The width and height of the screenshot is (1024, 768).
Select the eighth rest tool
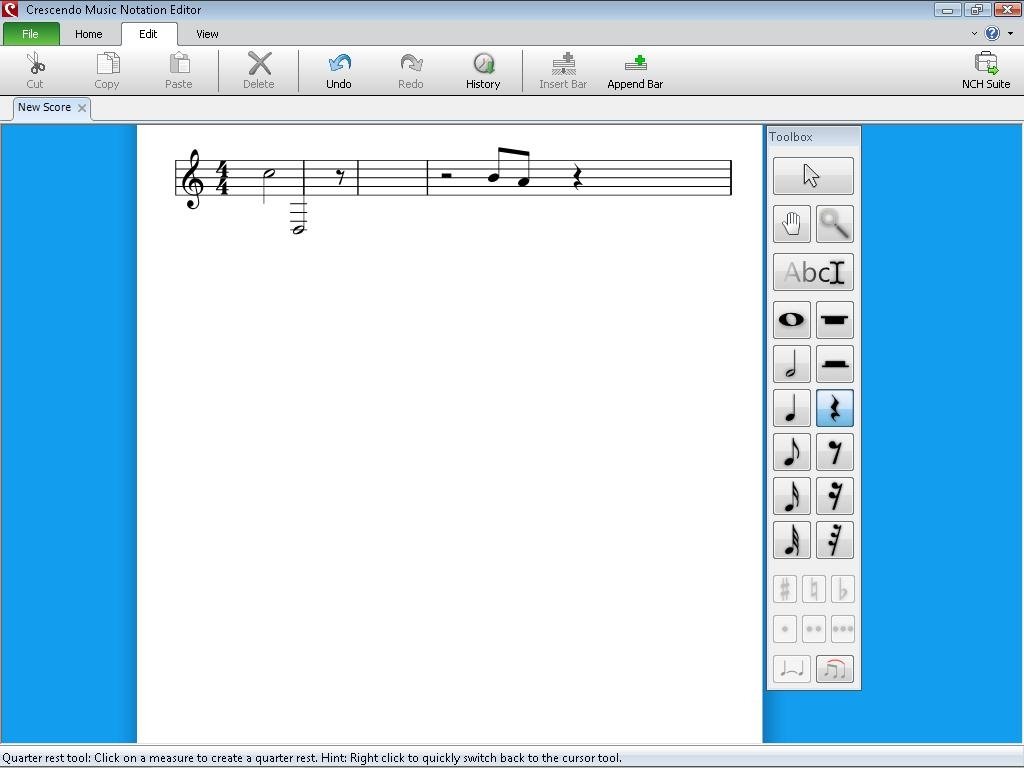[x=835, y=452]
